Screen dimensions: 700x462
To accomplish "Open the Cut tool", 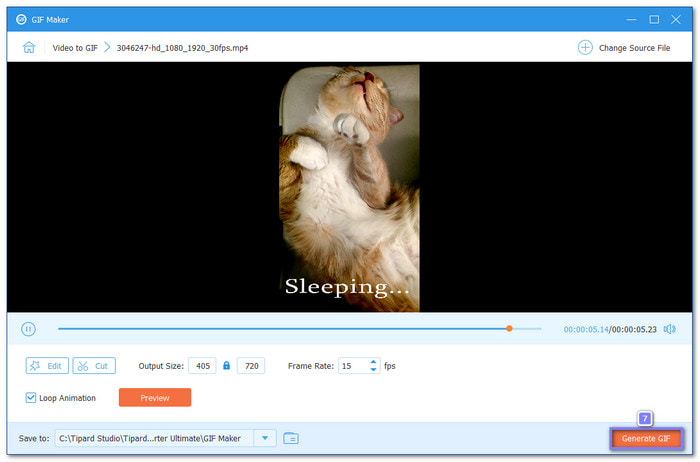I will pos(94,366).
